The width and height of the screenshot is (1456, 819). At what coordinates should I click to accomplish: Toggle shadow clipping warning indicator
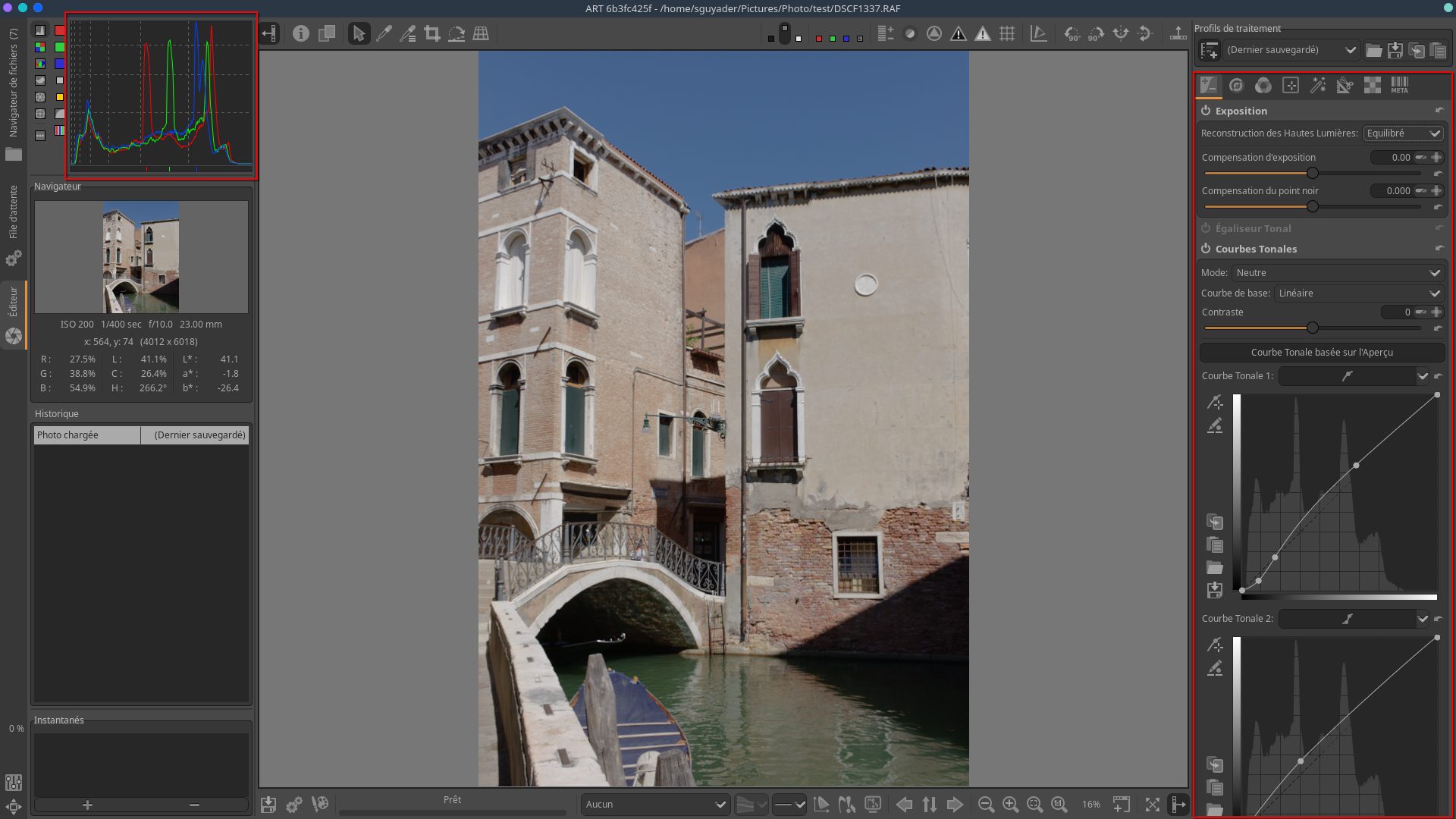coord(959,33)
